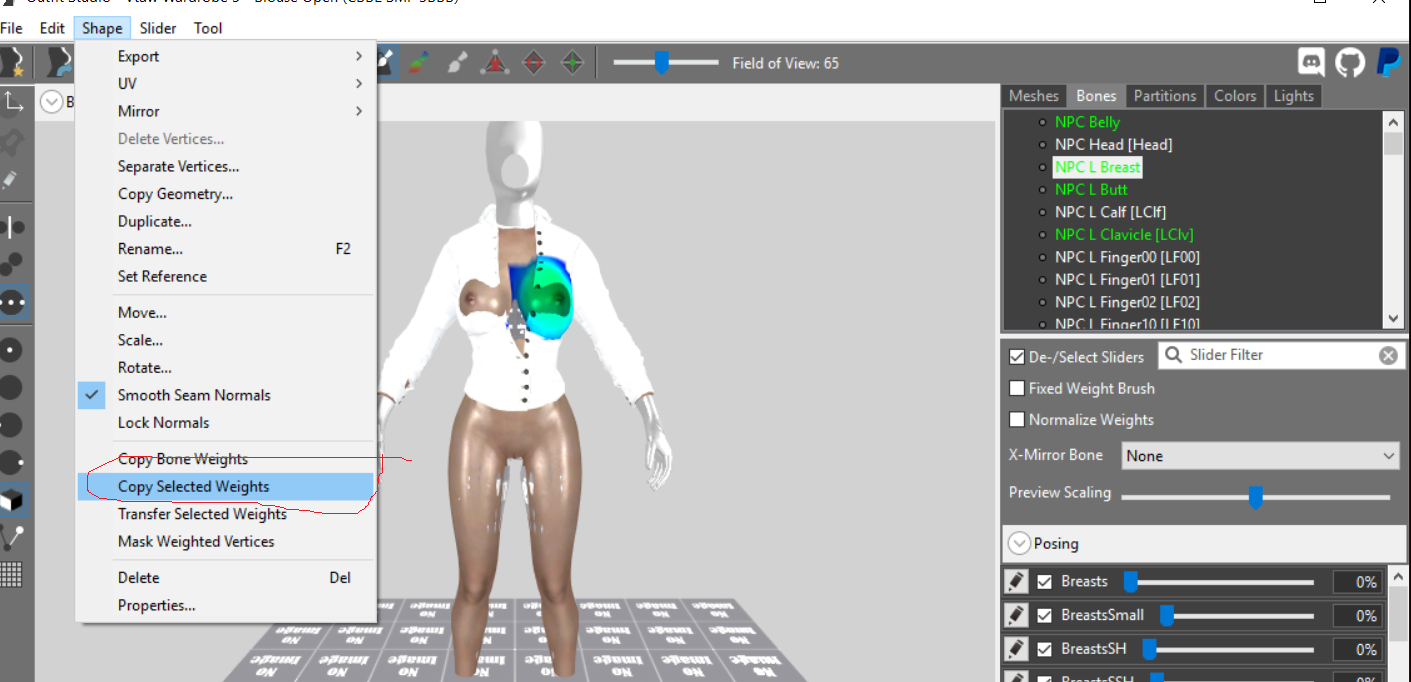Toggle the transform axes tool in left sidebar

(x=13, y=102)
